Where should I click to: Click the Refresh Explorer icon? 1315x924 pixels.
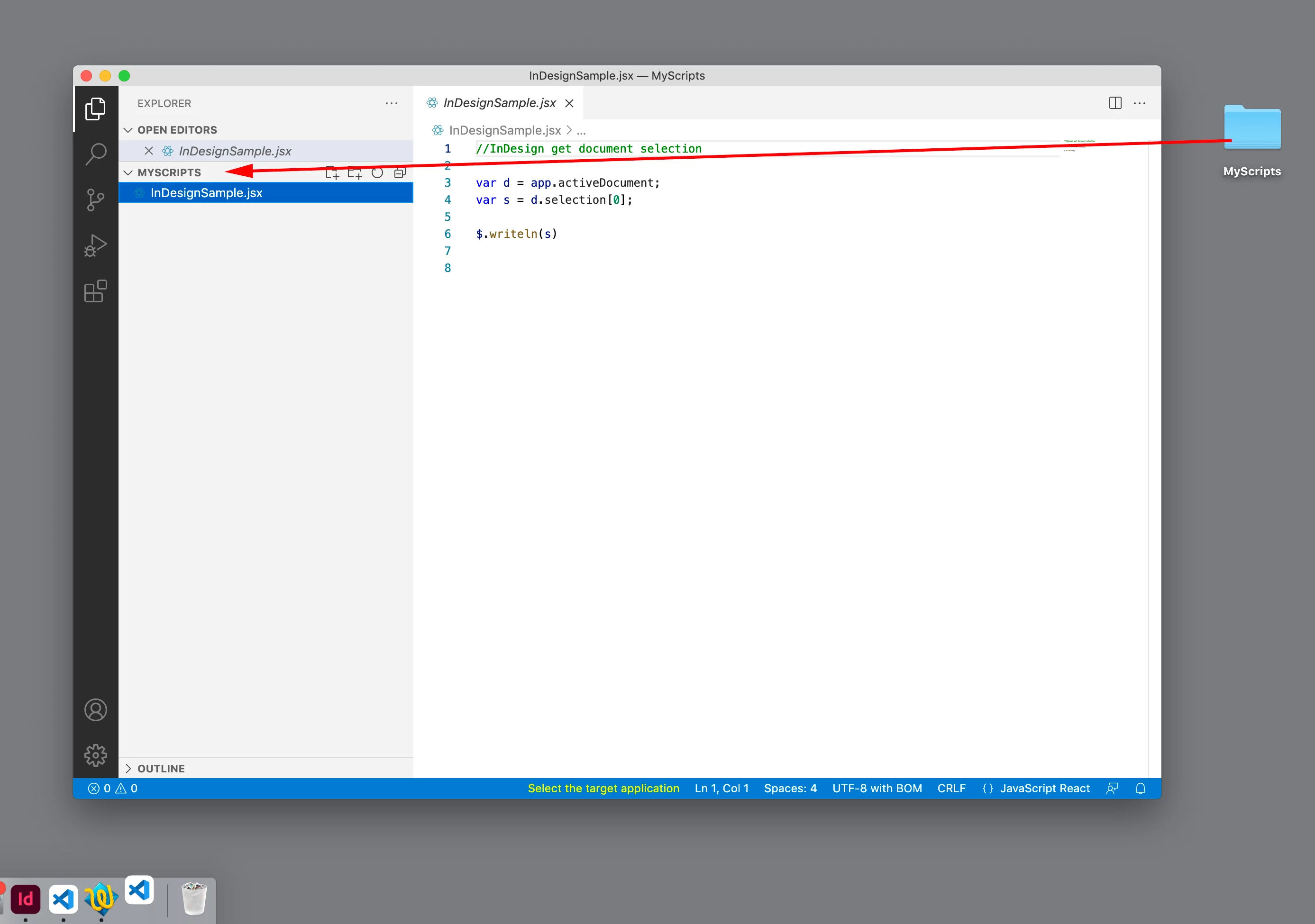(x=377, y=173)
